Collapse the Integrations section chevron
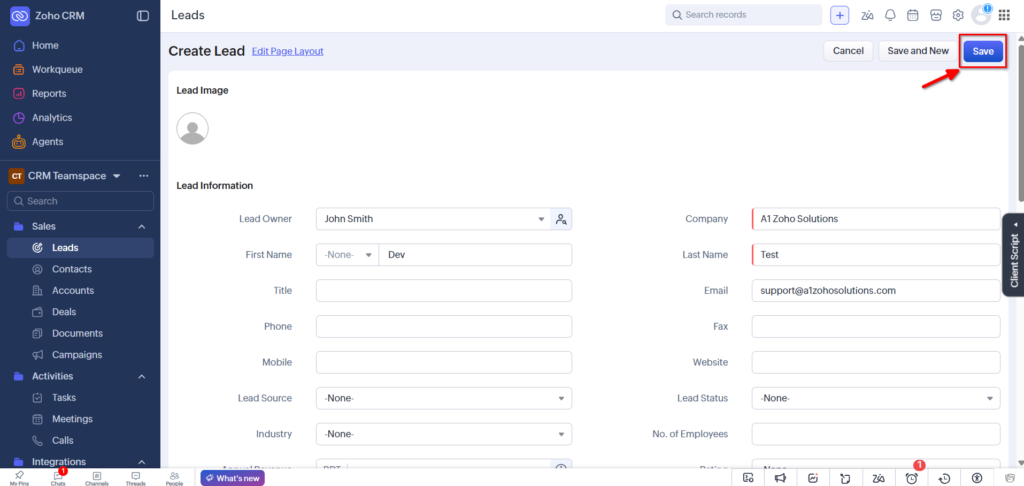 (x=142, y=462)
